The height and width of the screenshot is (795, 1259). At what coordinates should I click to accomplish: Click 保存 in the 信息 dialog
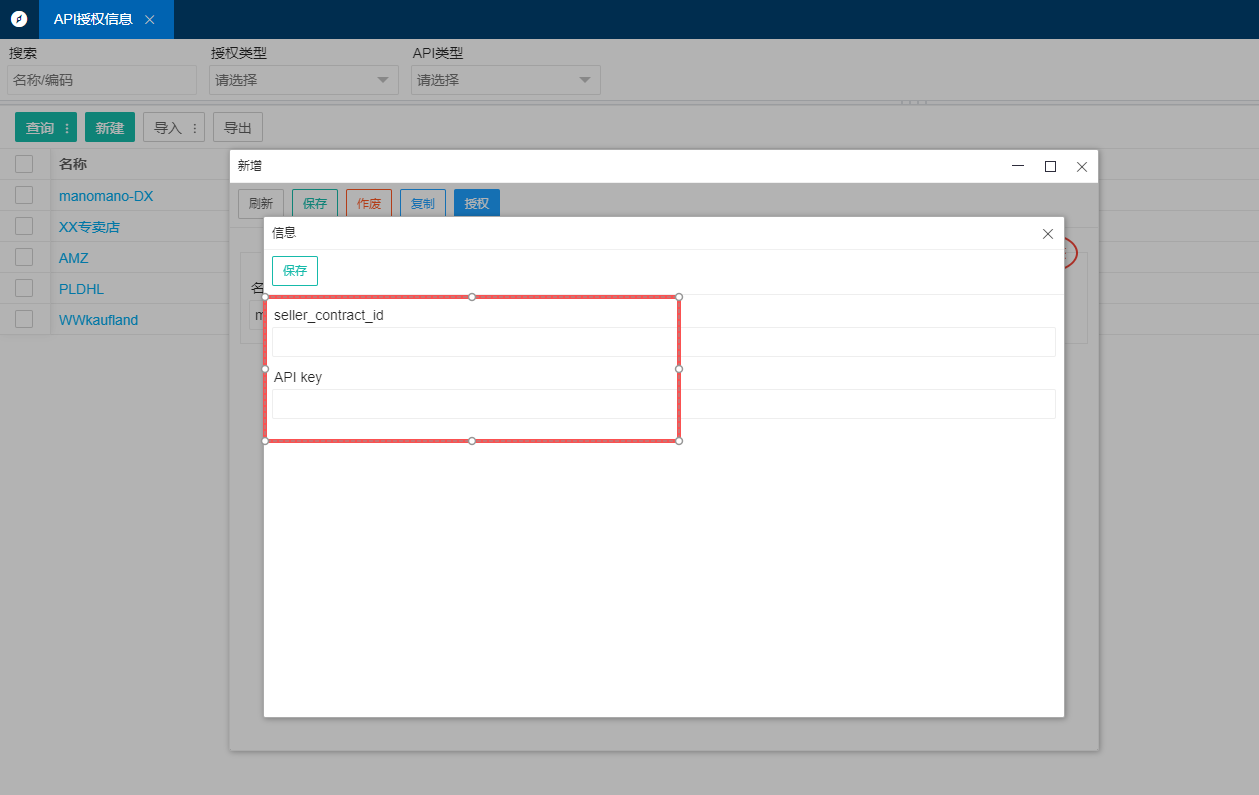(x=295, y=271)
